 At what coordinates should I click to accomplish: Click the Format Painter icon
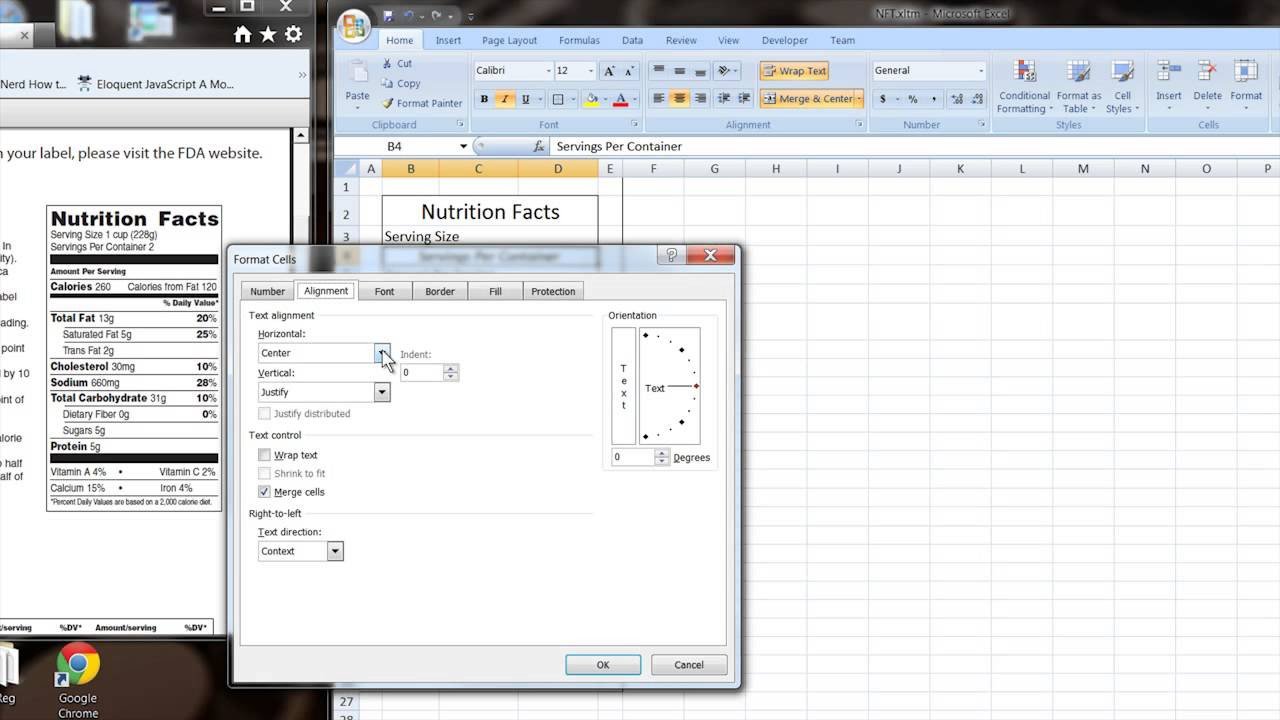point(388,103)
